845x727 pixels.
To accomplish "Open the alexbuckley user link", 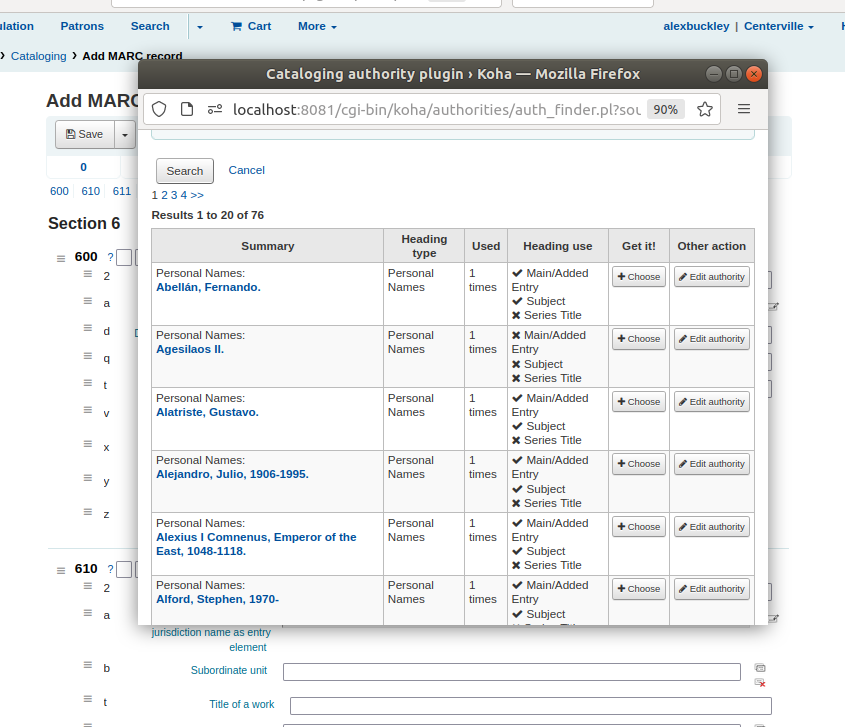I will tap(696, 26).
